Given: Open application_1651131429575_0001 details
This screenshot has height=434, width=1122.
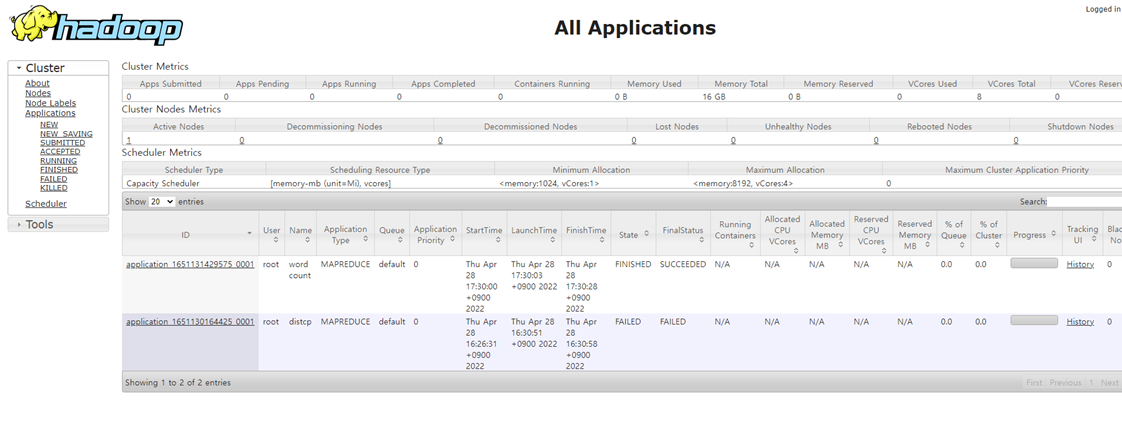Looking at the screenshot, I should point(190,265).
